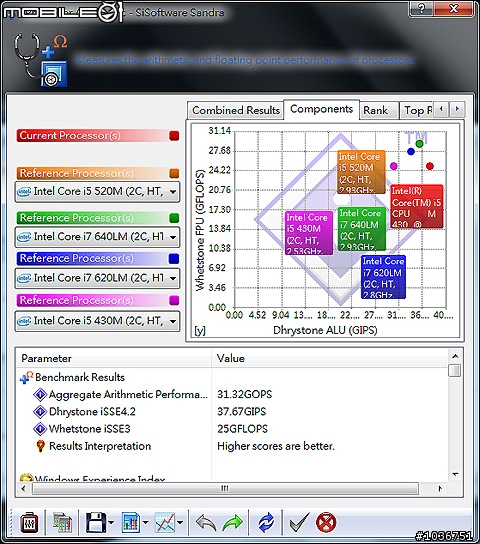This screenshot has width=480, height=544.
Task: Click the 37.67GIPS value
Action: pos(241,412)
